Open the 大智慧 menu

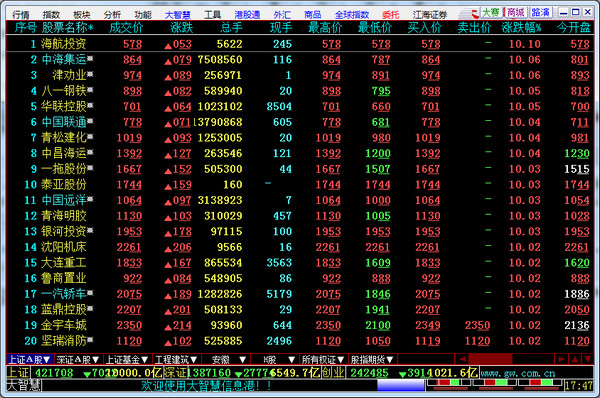178,15
